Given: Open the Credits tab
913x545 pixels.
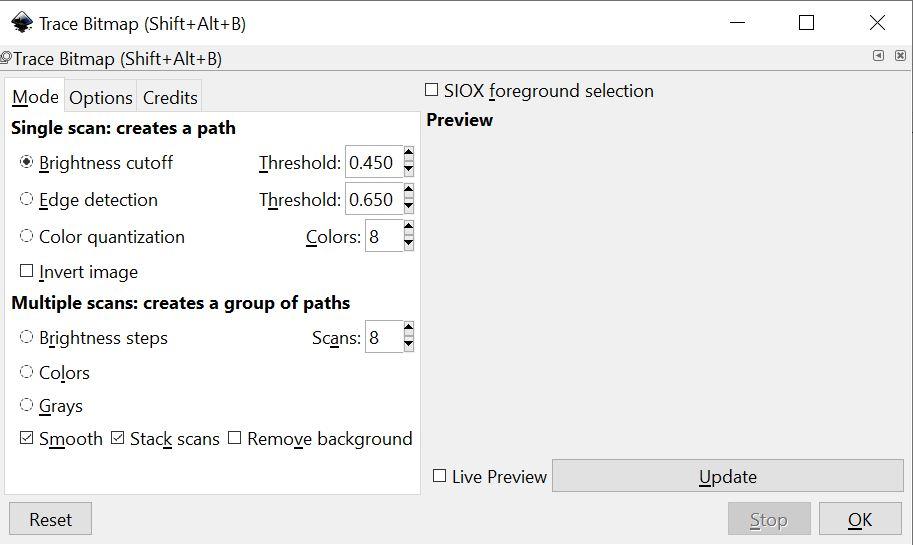Looking at the screenshot, I should [170, 97].
